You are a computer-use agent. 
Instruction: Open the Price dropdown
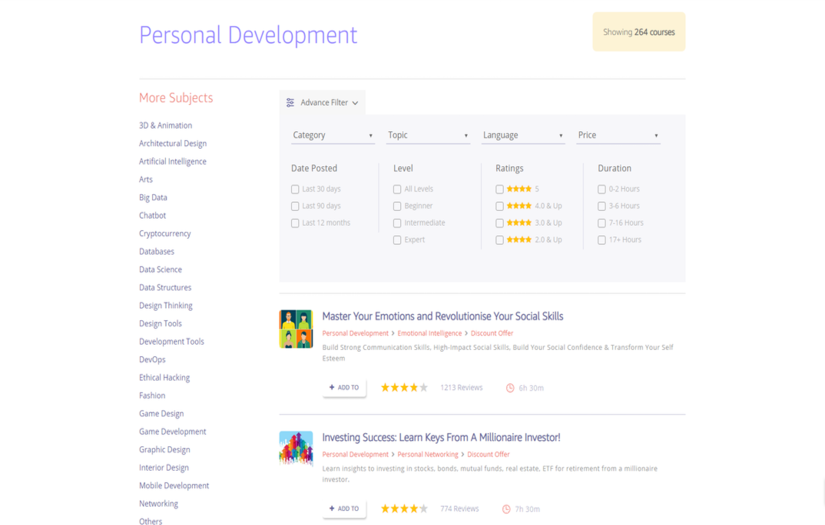point(617,135)
